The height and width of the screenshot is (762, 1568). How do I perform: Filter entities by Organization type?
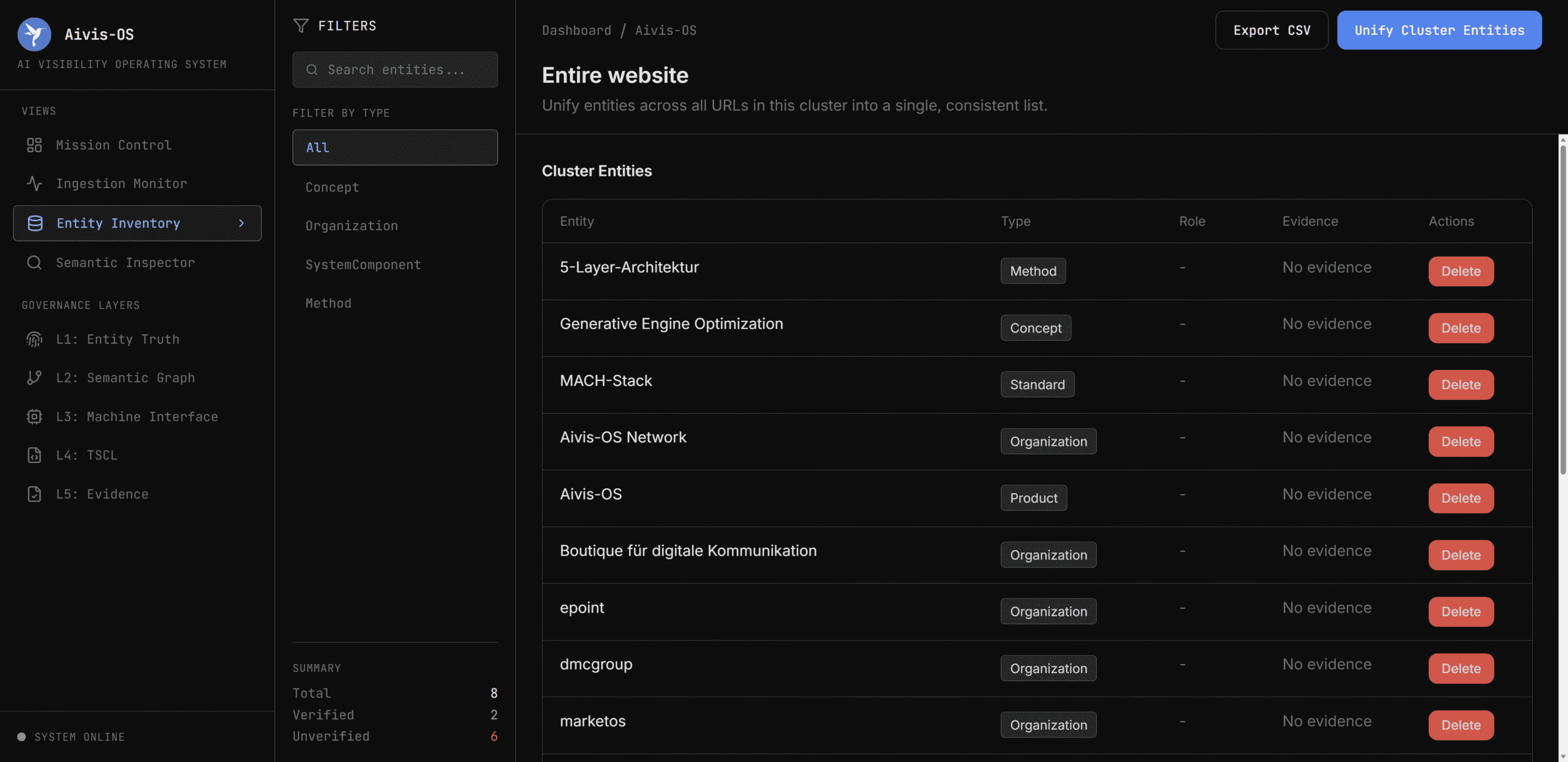click(352, 226)
